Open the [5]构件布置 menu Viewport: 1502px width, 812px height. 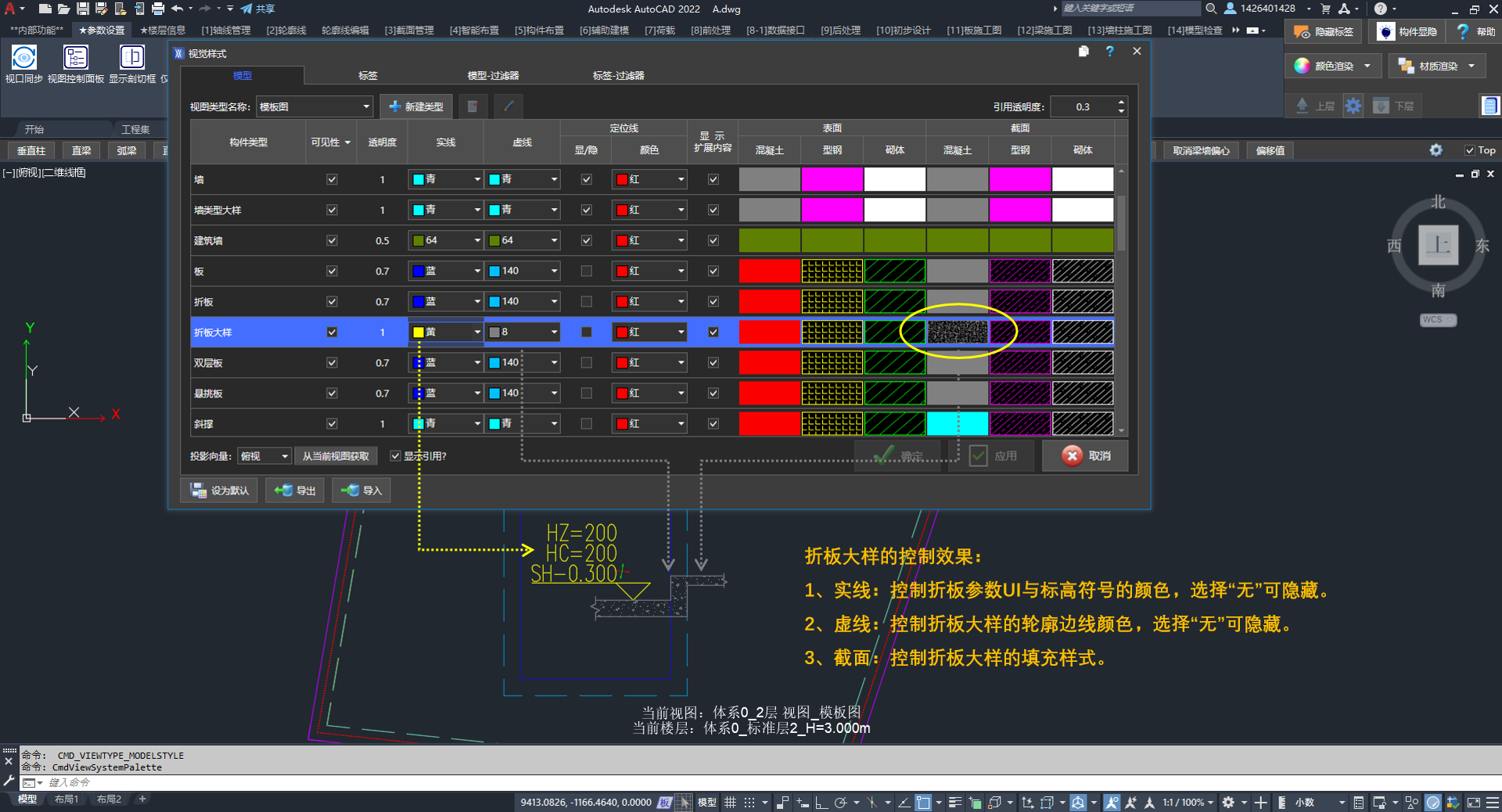(539, 31)
